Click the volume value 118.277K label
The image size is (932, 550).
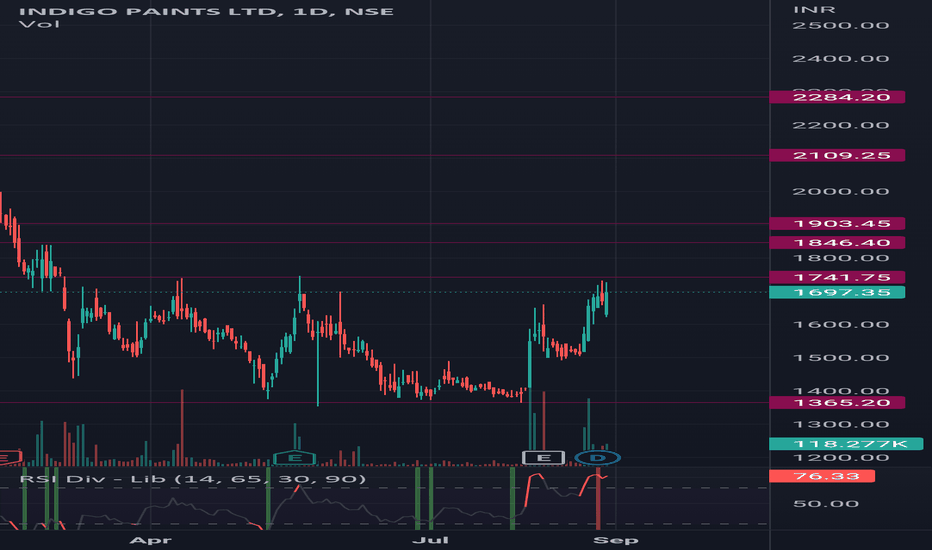coord(846,444)
